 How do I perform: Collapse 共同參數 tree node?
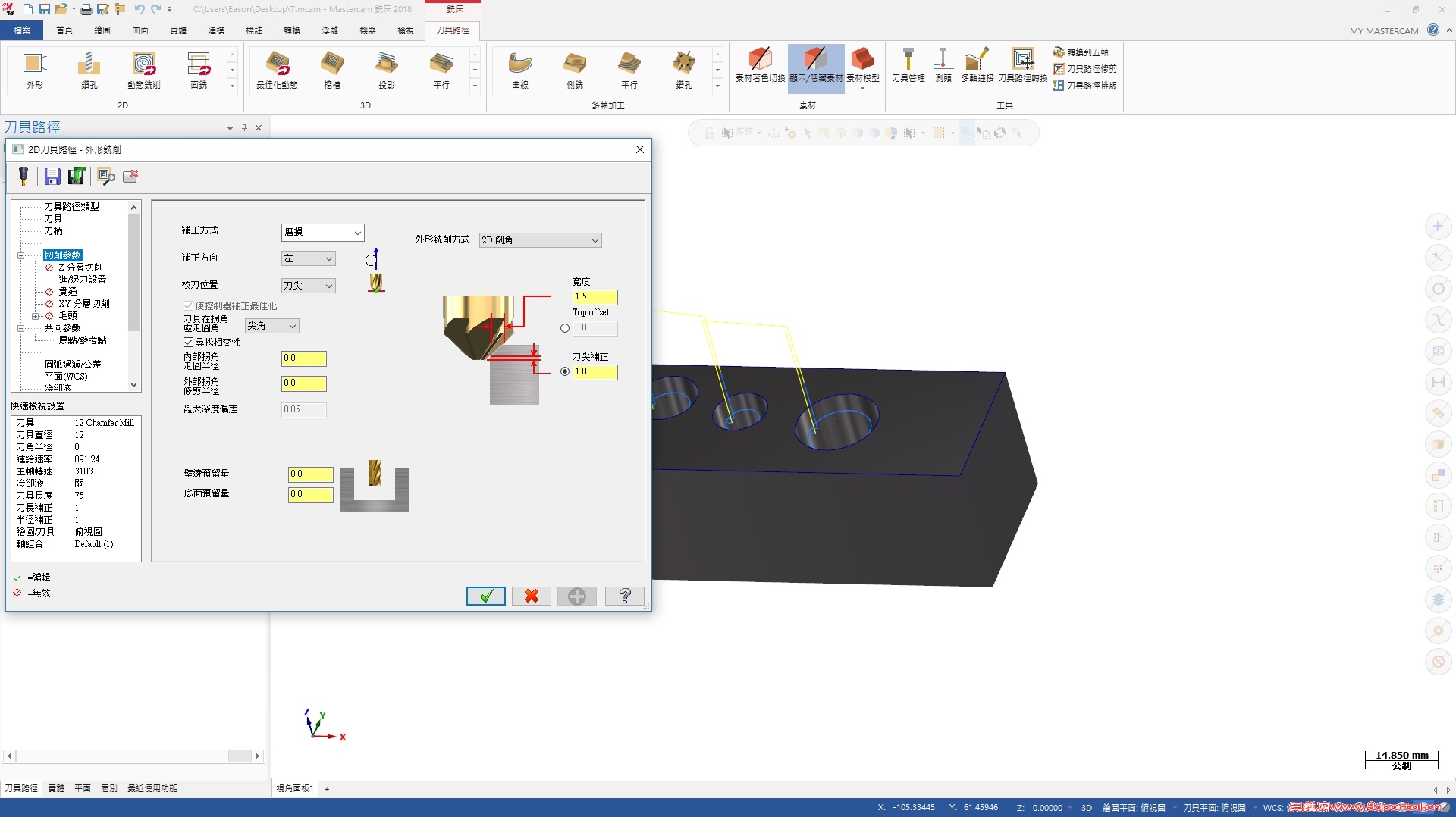(21, 328)
